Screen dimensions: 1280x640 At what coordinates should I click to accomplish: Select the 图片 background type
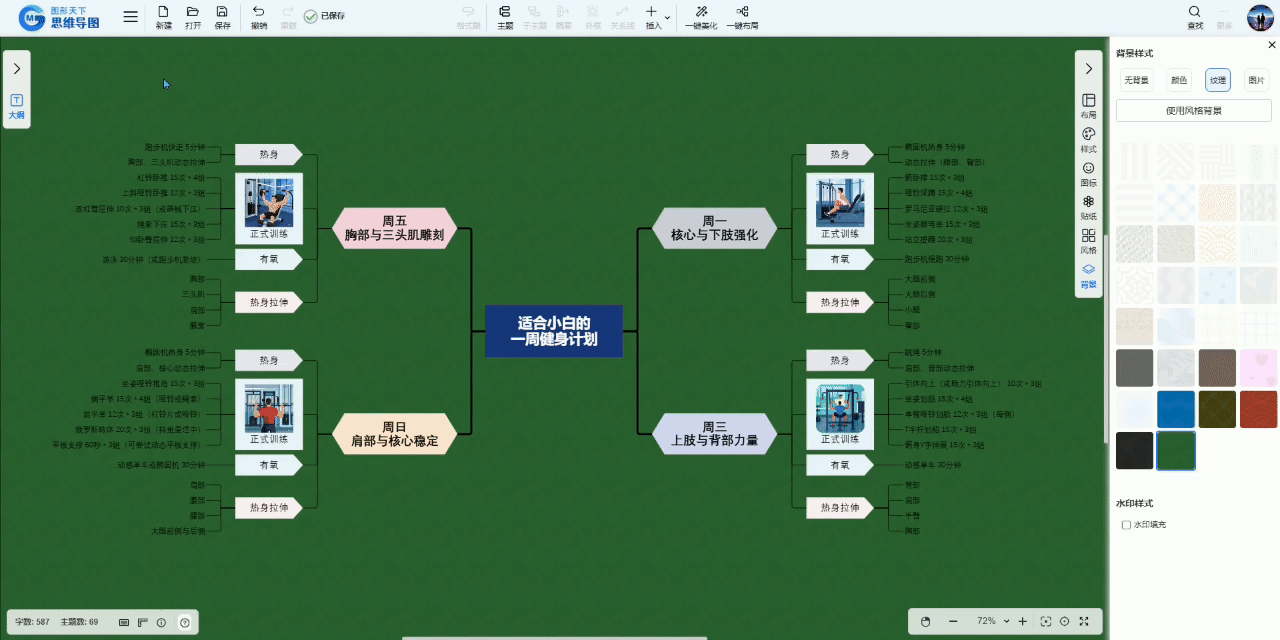point(1255,80)
